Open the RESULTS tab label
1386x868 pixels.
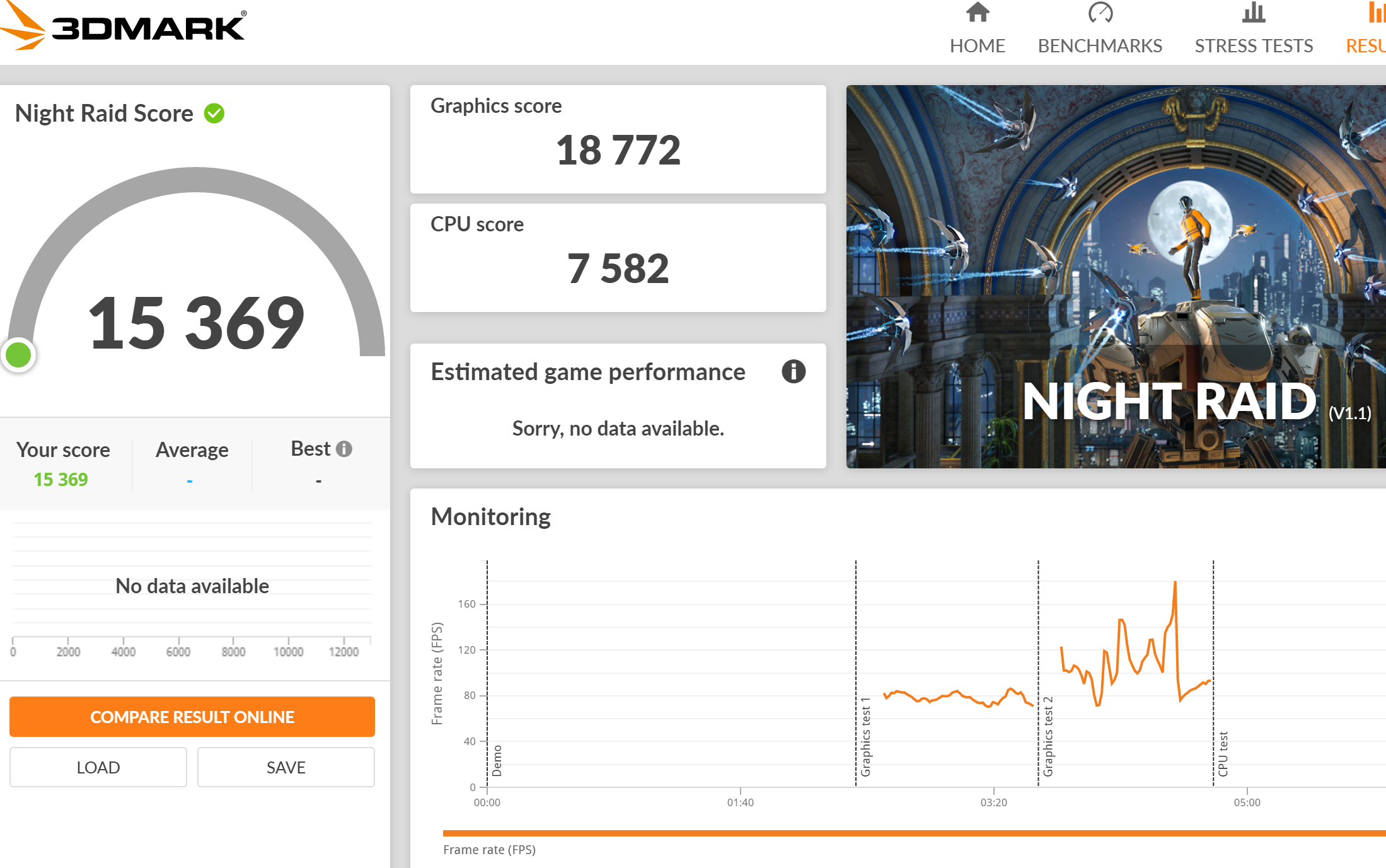(x=1366, y=46)
